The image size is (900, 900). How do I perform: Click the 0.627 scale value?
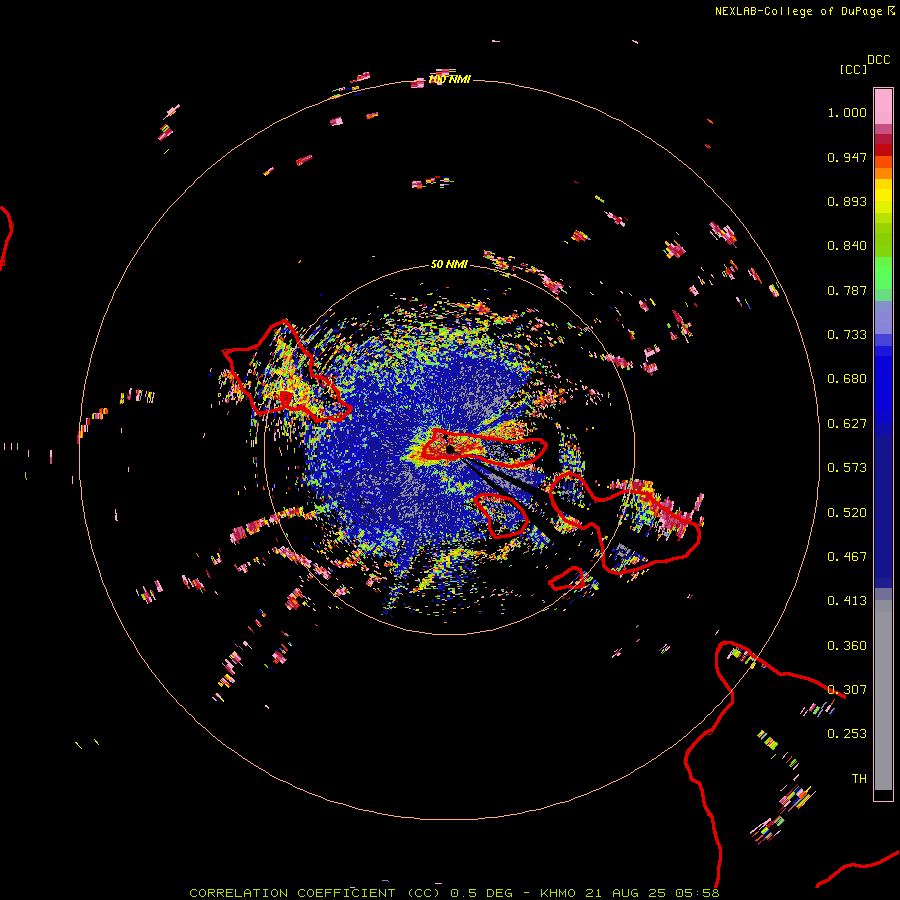click(x=847, y=424)
